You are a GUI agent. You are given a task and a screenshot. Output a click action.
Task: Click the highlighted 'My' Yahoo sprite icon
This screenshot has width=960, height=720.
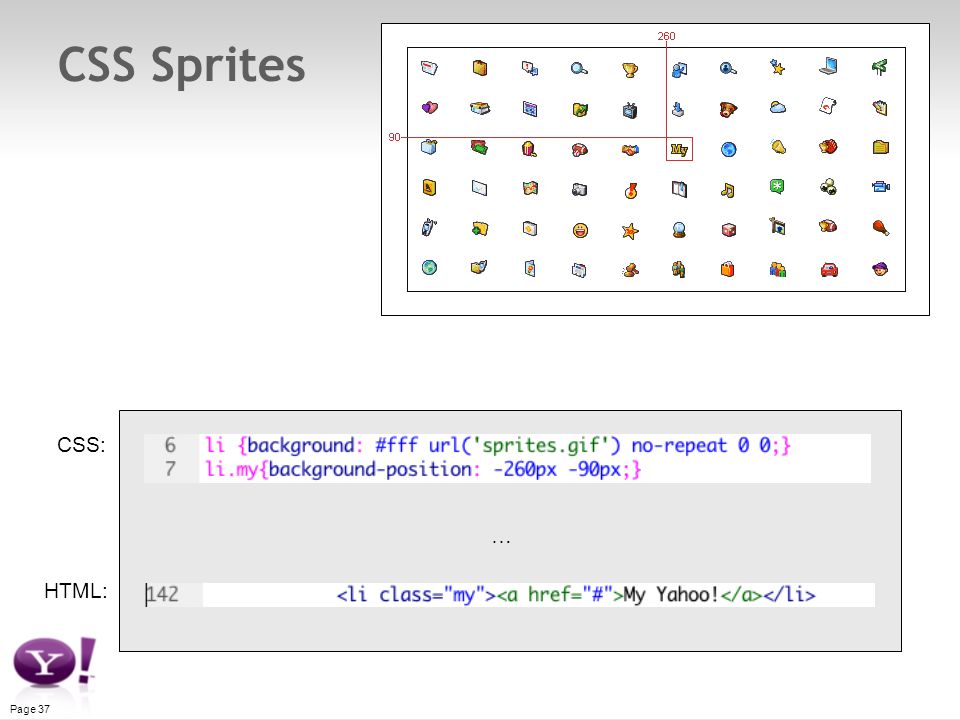click(679, 149)
